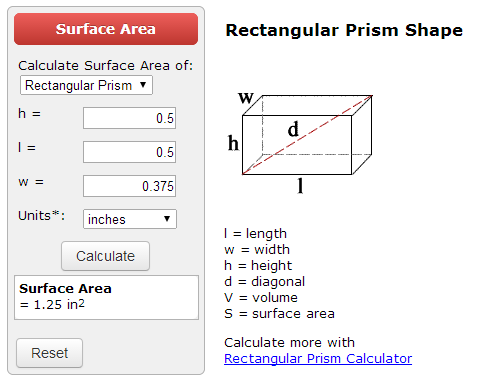This screenshot has height=383, width=478.
Task: Click the Units* label
Action: point(41,216)
